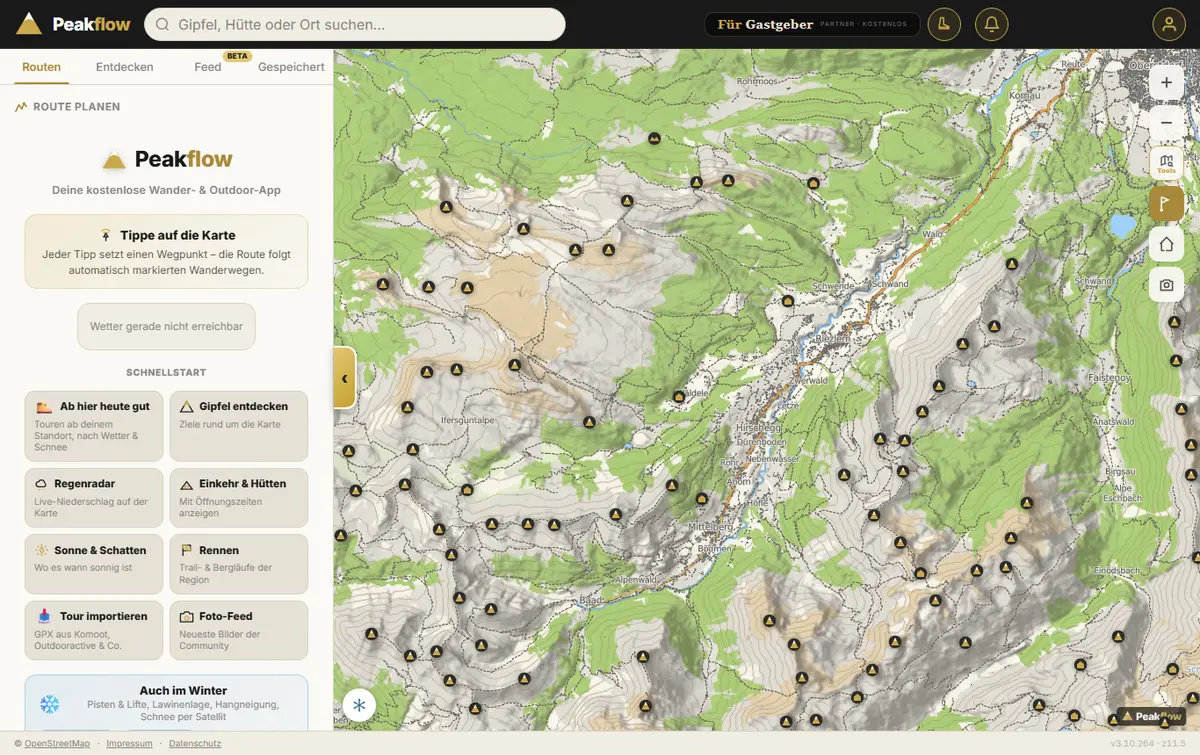The width and height of the screenshot is (1200, 755).
Task: Open the Foto-Feed card
Action: pos(238,630)
